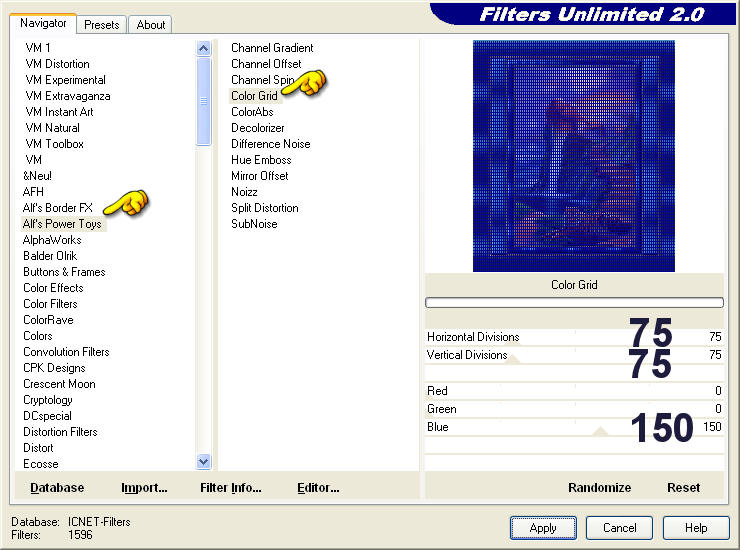Select Alf's Power Toys category

tap(62, 224)
